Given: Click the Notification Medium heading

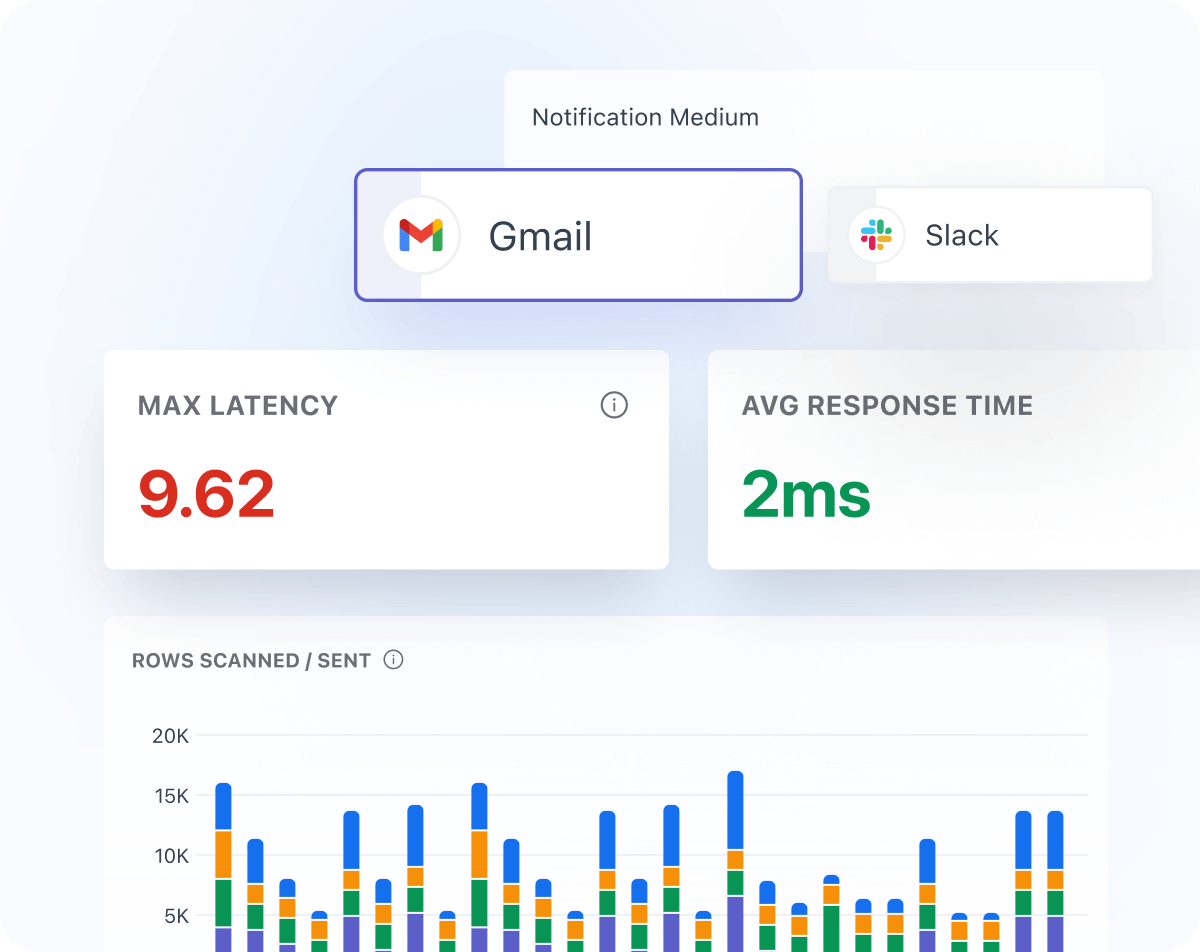Looking at the screenshot, I should click(645, 117).
